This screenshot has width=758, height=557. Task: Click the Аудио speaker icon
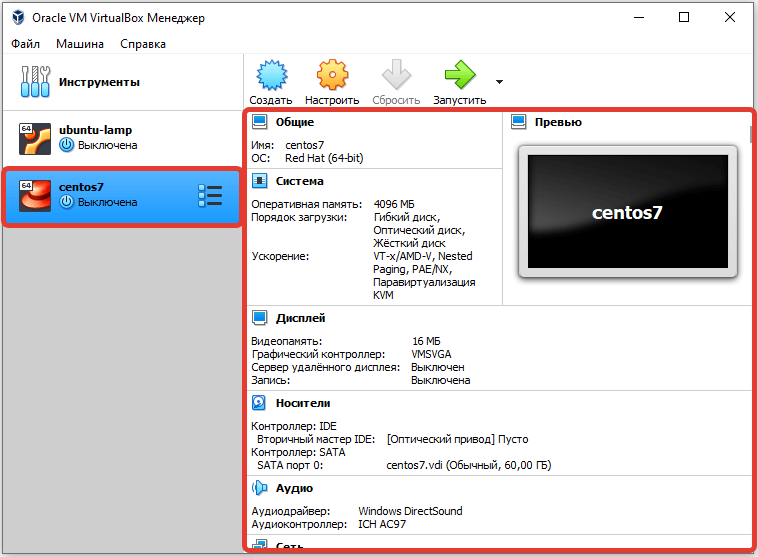[259, 488]
